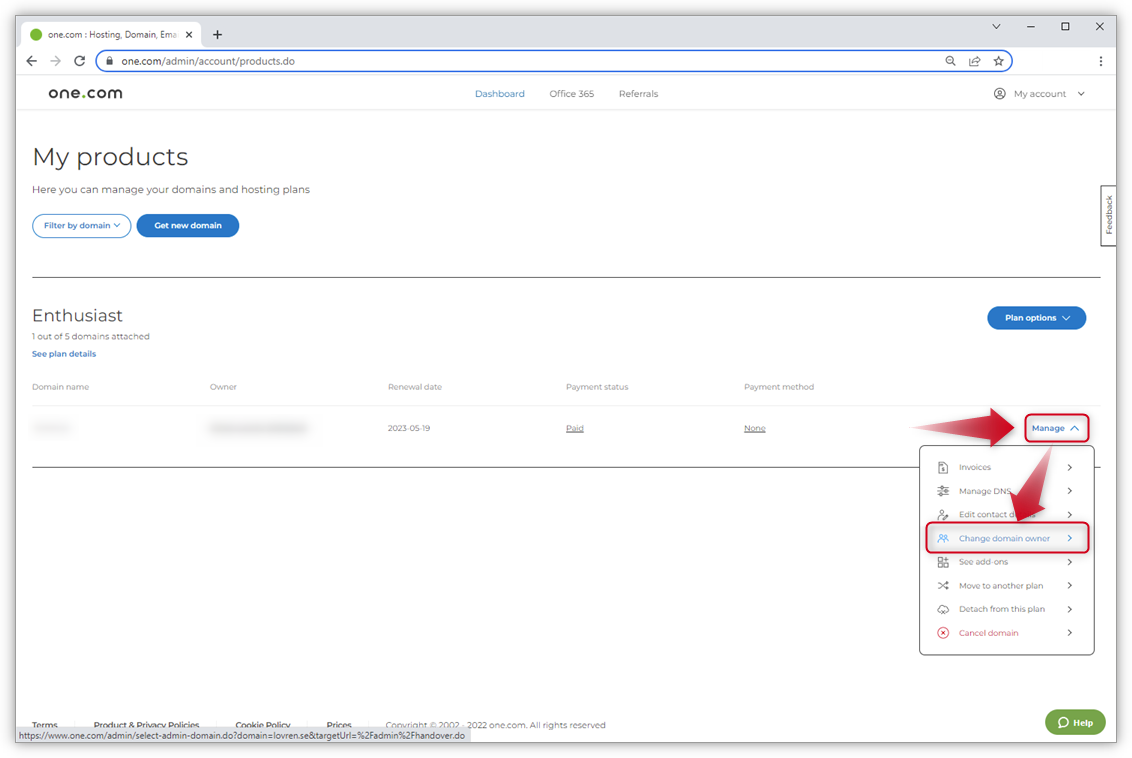Viewport: 1132px width, 758px height.
Task: Click the See add-ons grid icon
Action: [x=943, y=562]
